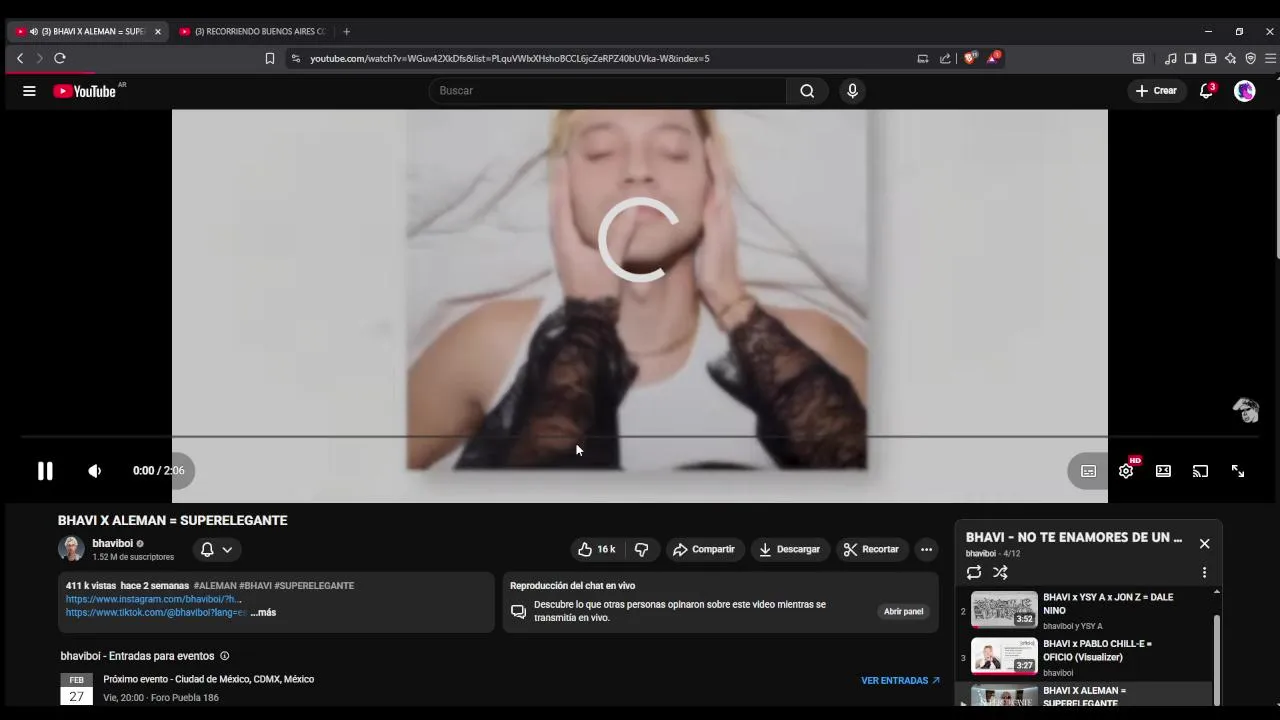Mute the video volume speaker icon

point(94,471)
